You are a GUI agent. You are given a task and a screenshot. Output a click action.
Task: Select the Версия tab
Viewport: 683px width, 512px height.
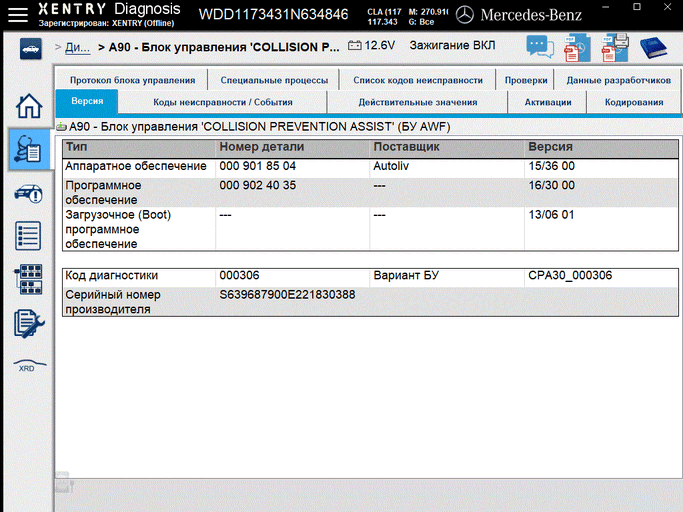(x=87, y=101)
